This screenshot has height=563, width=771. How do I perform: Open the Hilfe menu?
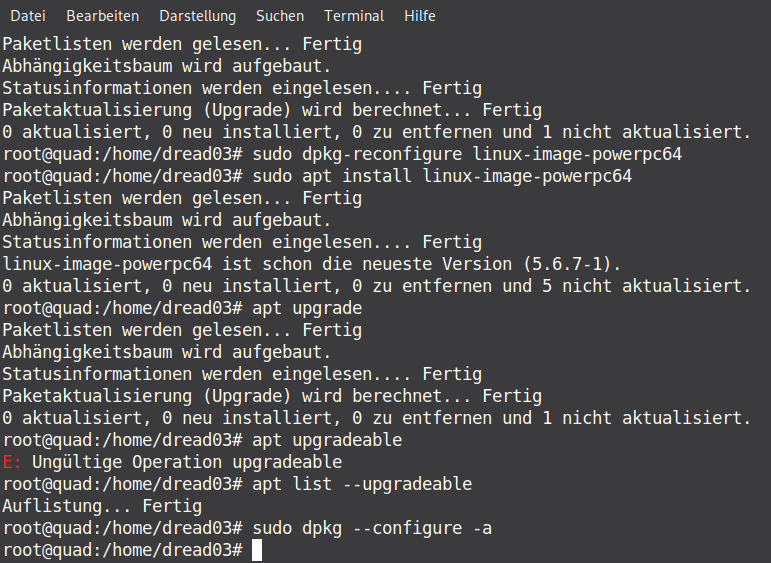click(x=420, y=16)
